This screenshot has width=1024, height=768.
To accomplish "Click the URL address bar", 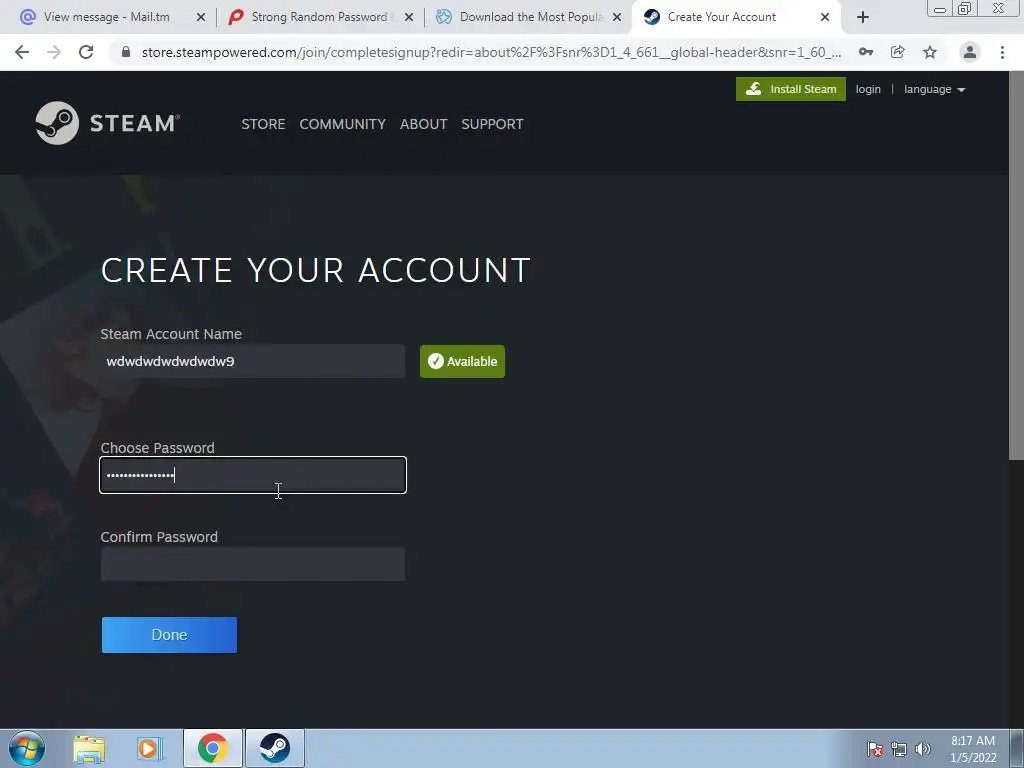I will tap(491, 52).
